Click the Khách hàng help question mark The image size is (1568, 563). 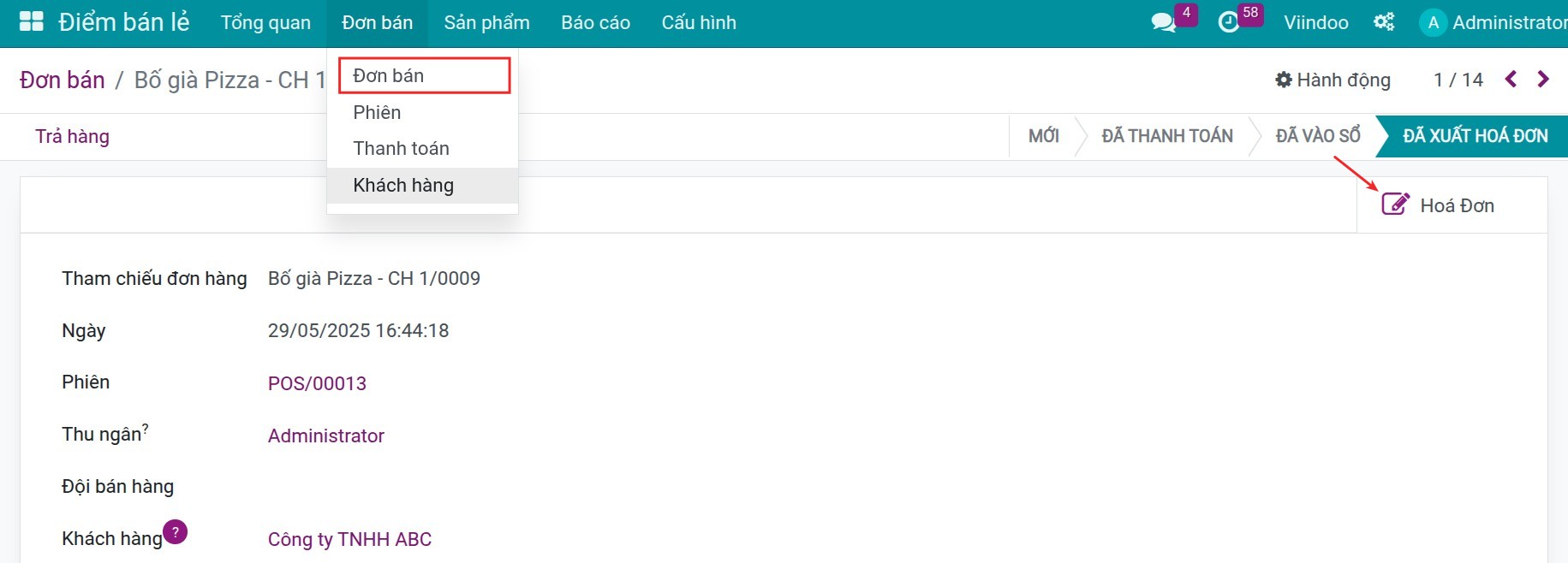coord(175,531)
